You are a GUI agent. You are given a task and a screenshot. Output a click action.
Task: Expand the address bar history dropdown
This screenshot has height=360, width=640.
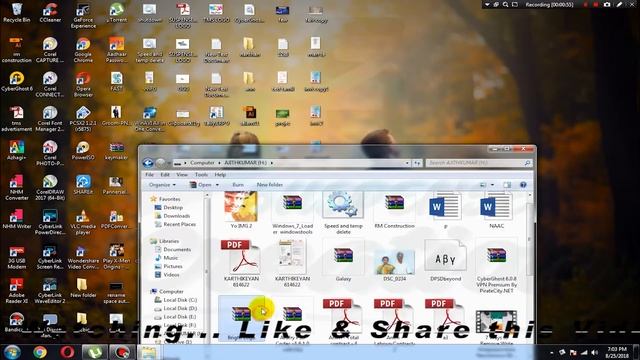point(407,163)
